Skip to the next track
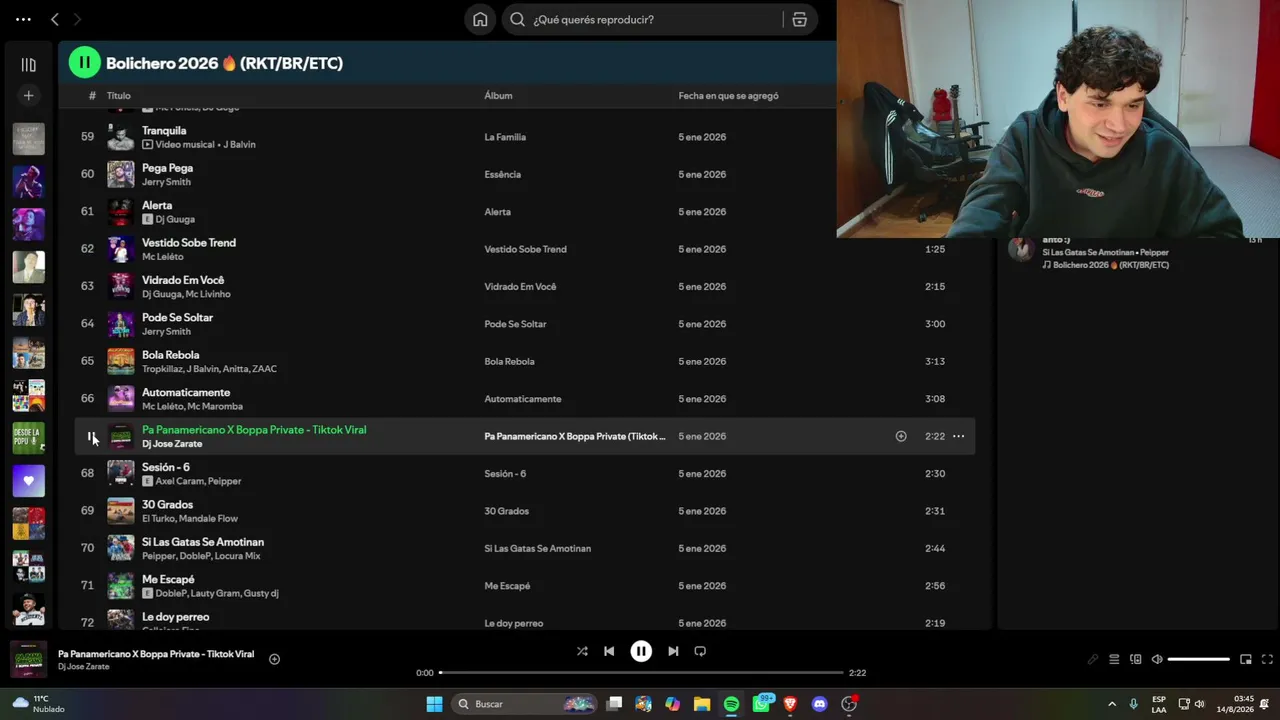 673,651
